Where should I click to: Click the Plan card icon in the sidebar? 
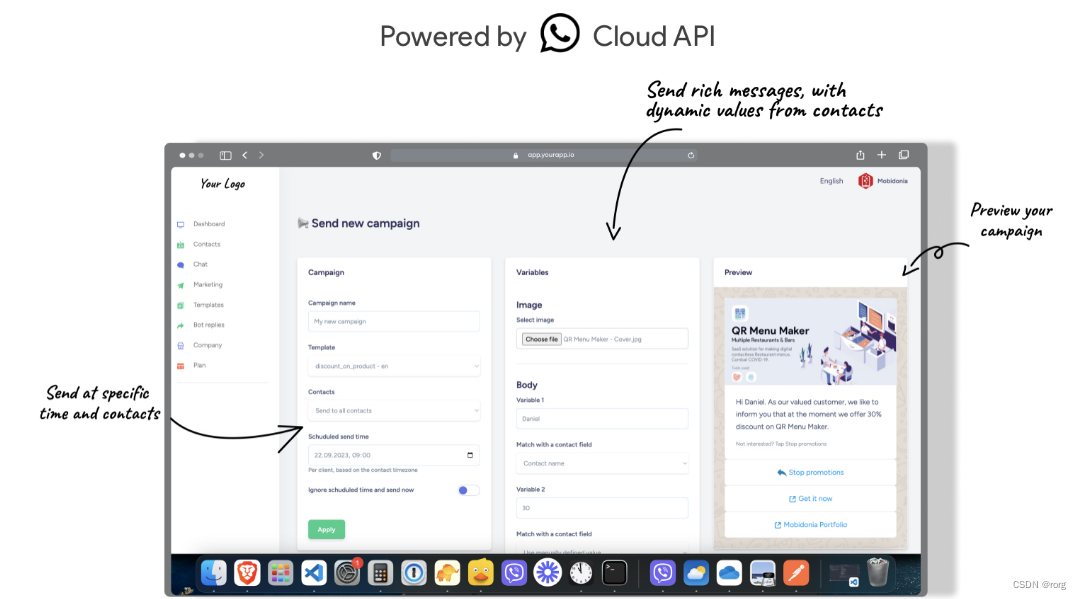181,365
